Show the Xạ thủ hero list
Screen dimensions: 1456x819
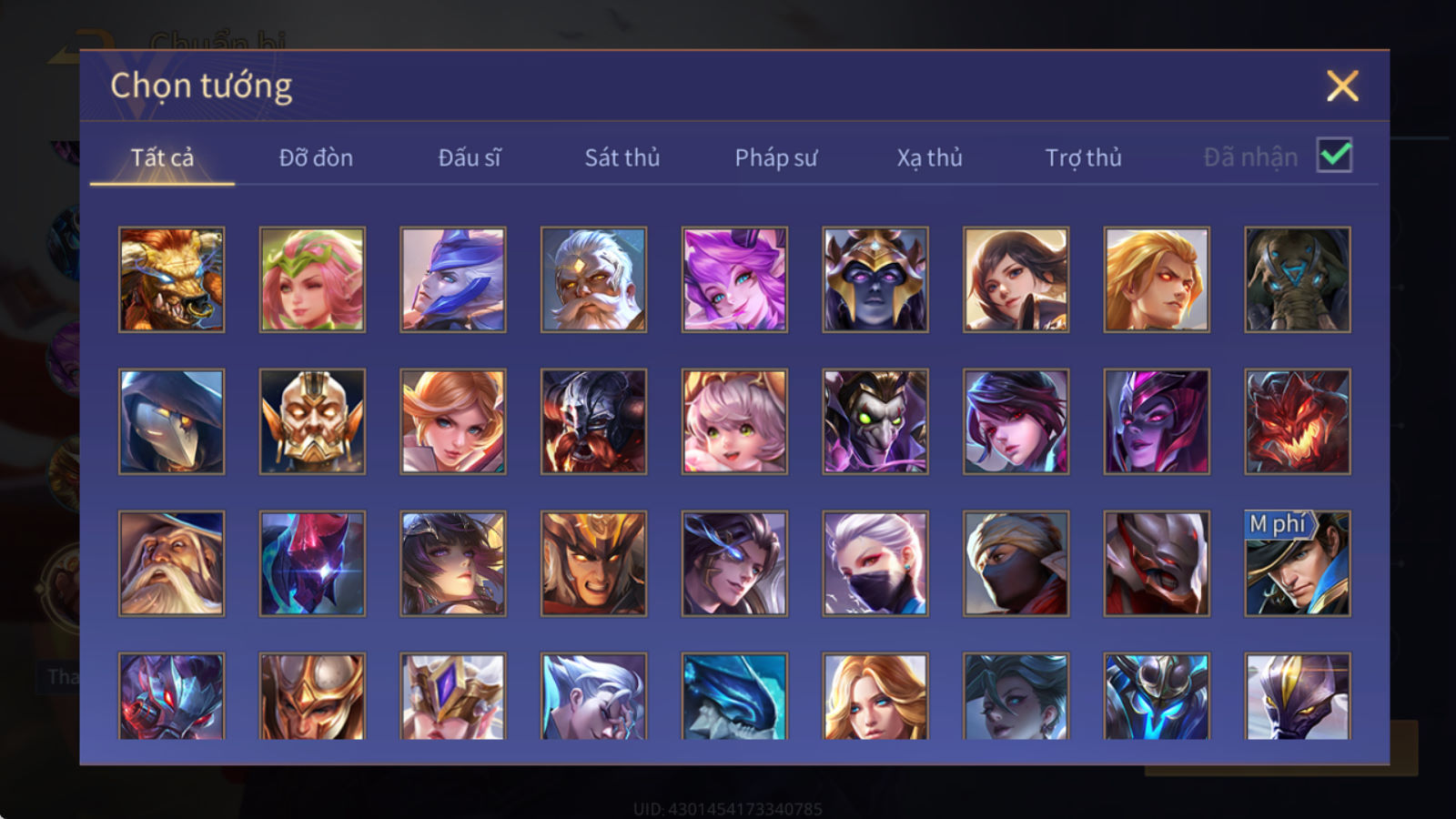point(929,157)
